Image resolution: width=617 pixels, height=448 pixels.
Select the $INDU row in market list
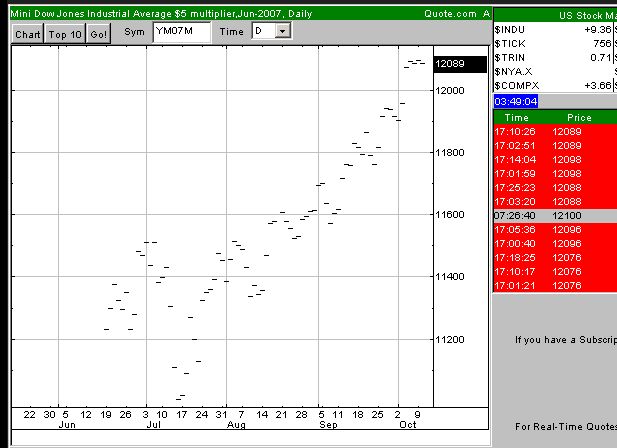[553, 29]
